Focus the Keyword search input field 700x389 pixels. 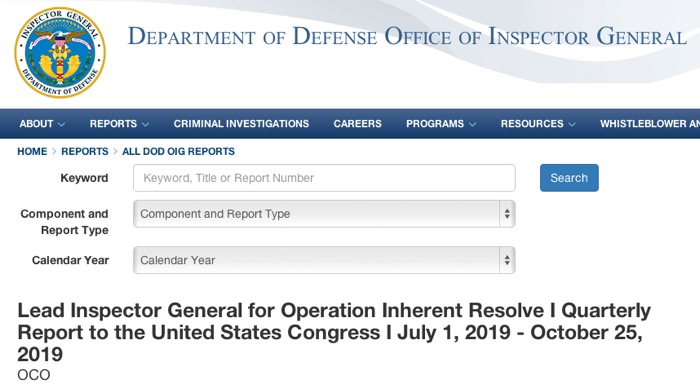coord(324,178)
